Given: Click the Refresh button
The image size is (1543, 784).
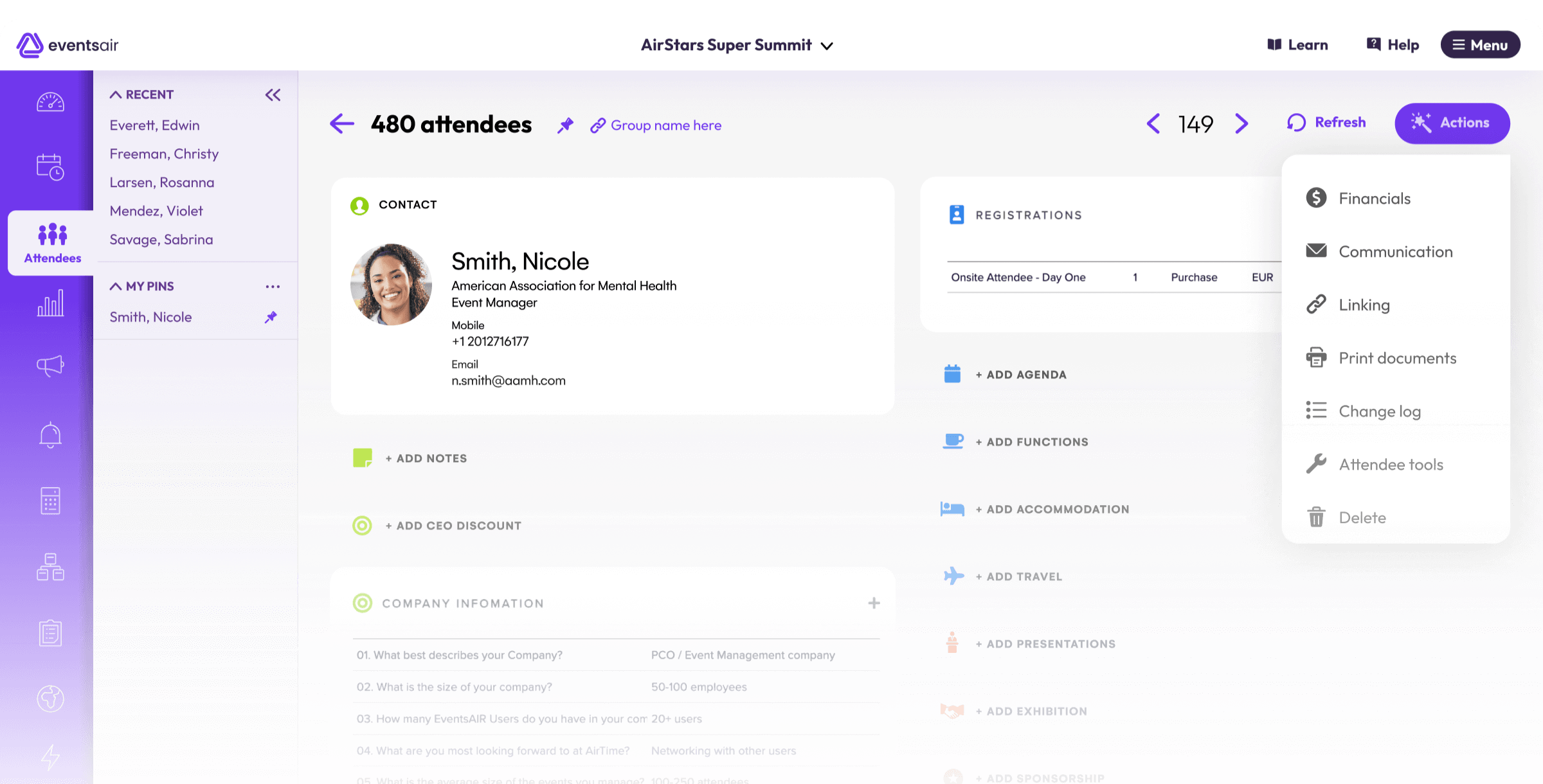Looking at the screenshot, I should (x=1326, y=122).
